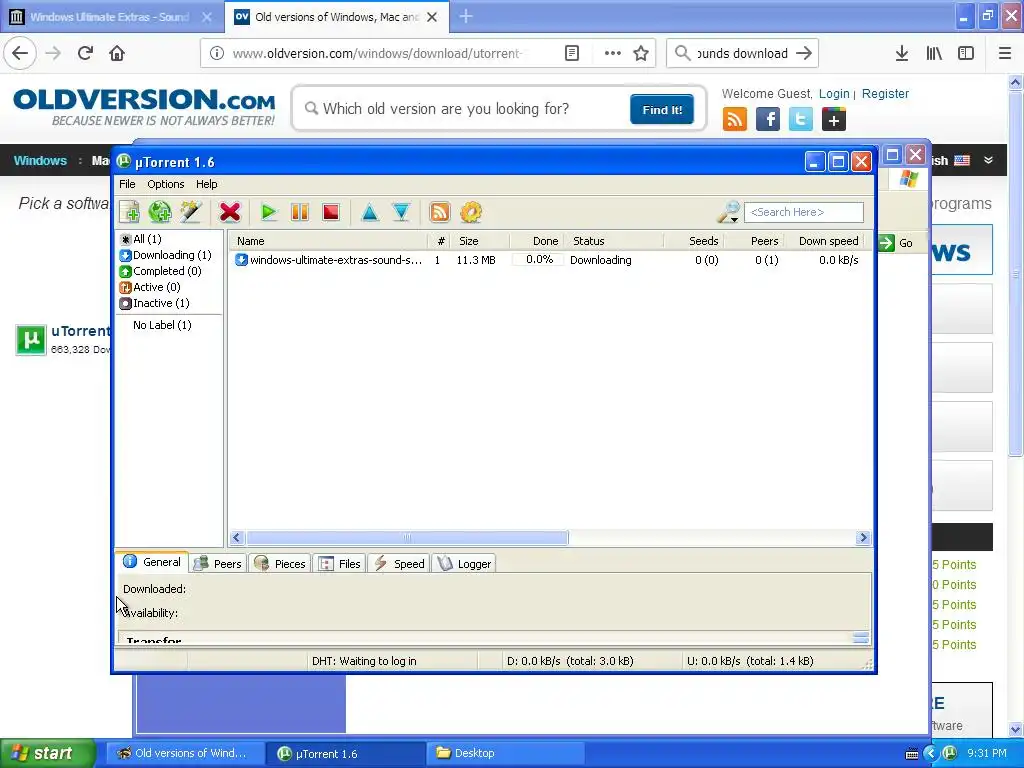Switch to Logger tab

[464, 564]
